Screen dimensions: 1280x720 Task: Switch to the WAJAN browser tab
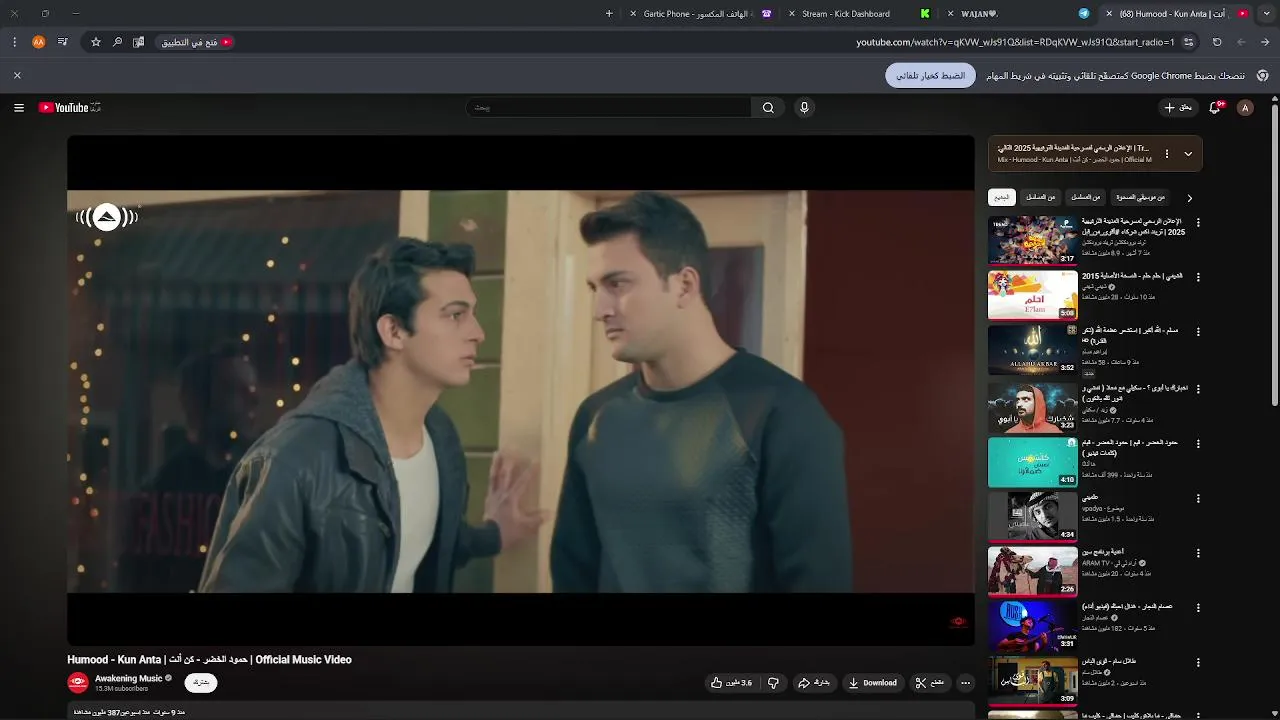[1018, 14]
